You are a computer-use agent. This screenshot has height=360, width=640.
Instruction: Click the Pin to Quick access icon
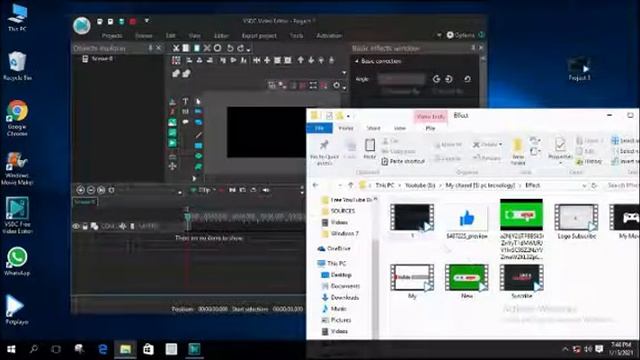(324, 145)
